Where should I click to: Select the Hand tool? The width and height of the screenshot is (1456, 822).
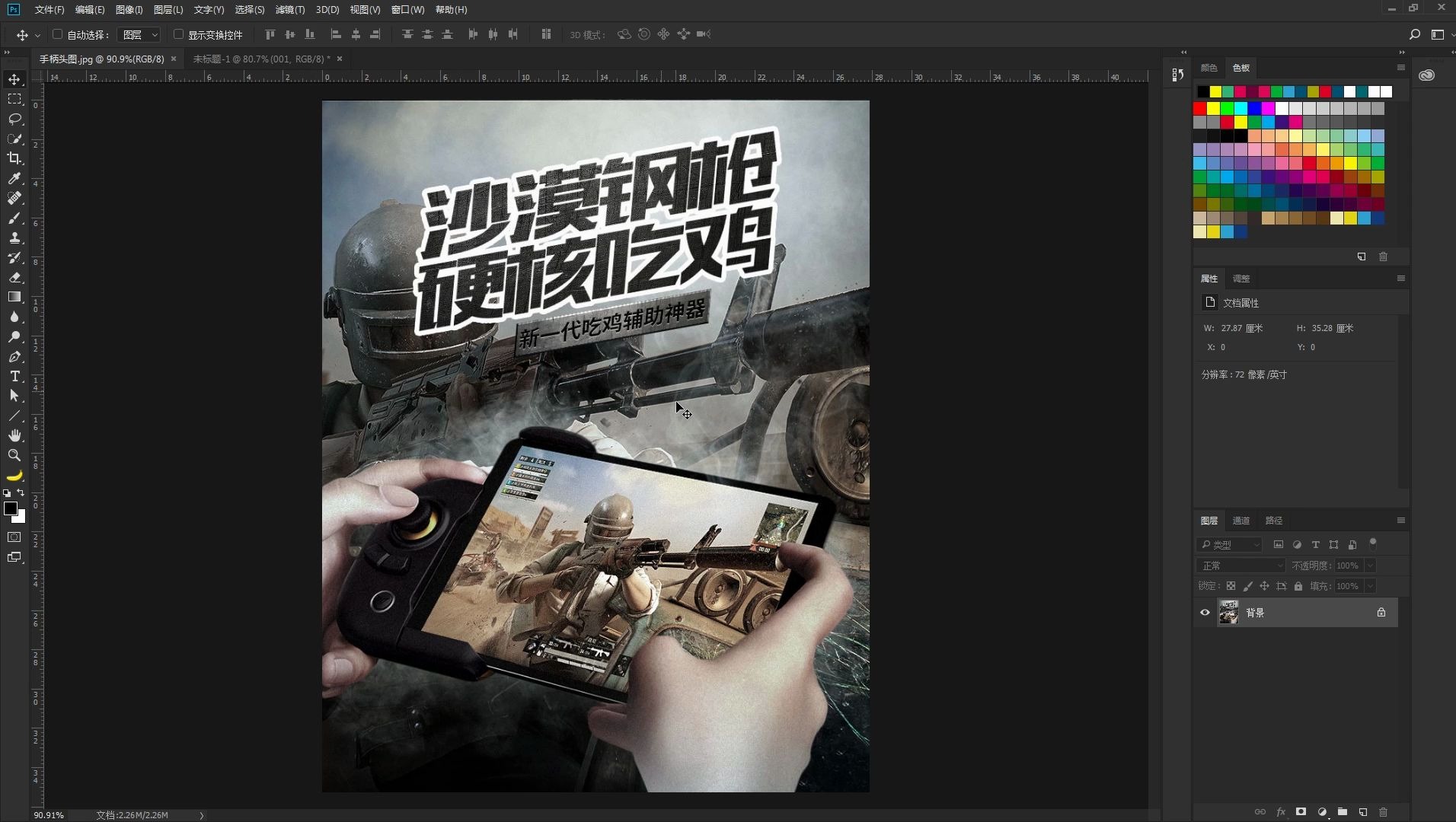(x=14, y=435)
